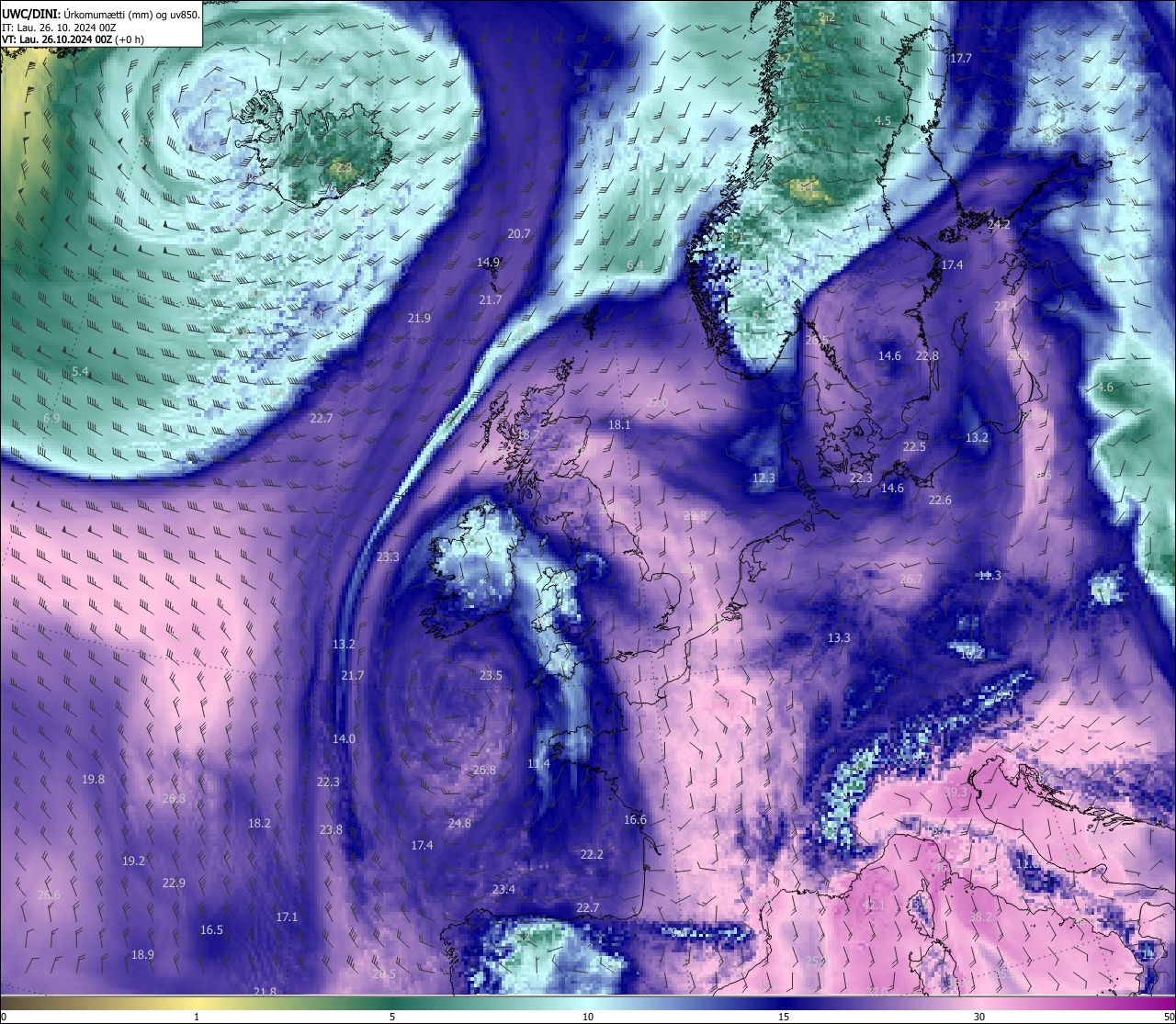Click the map value '18.9'

(142, 955)
